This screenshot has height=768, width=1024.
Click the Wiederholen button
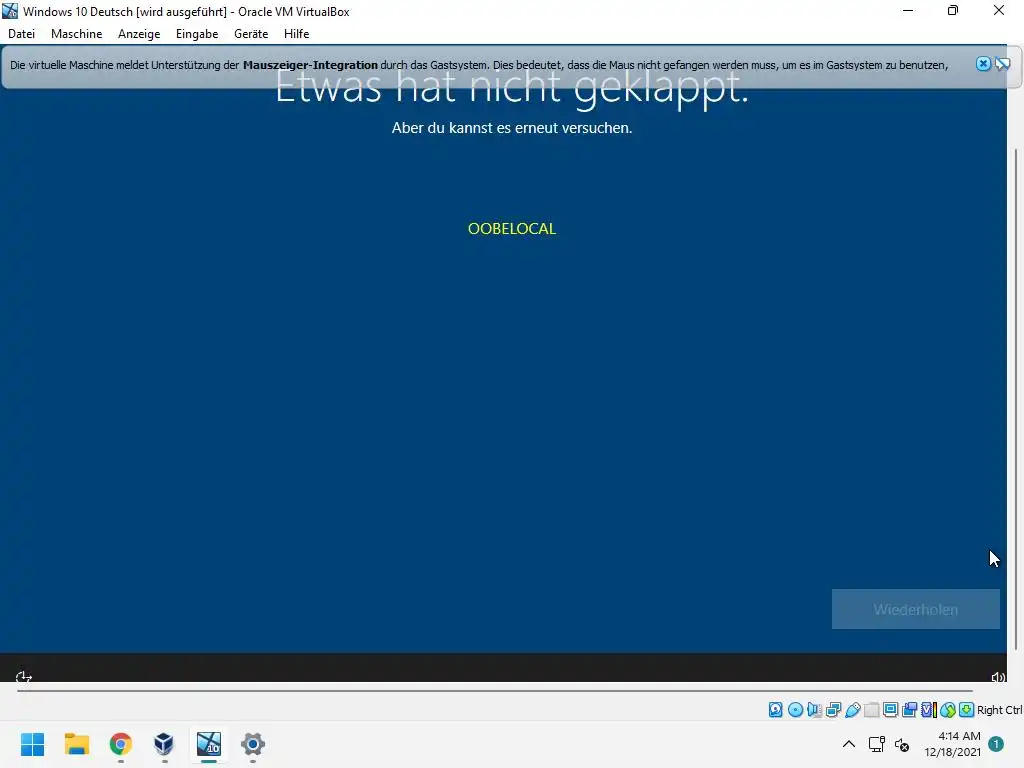(x=916, y=609)
